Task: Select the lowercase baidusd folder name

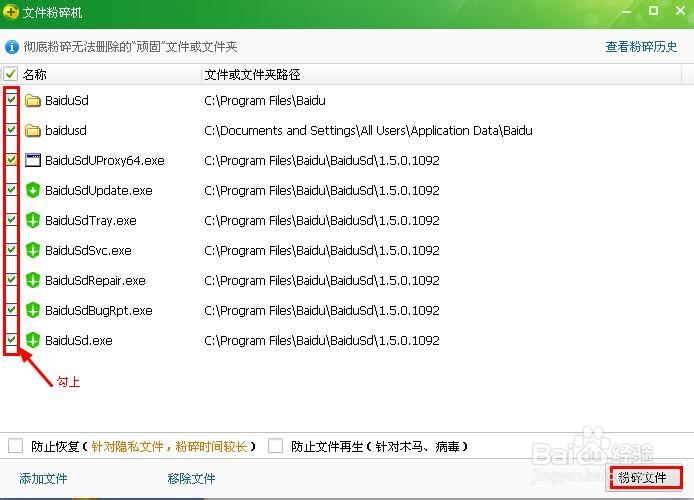Action: pyautogui.click(x=66, y=131)
